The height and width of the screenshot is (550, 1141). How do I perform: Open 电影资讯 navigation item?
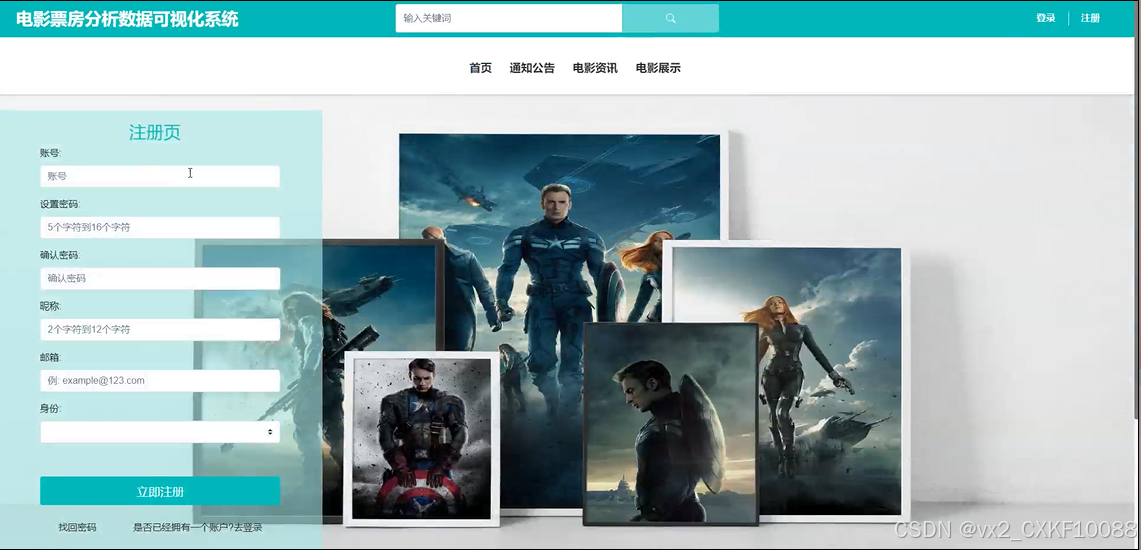point(595,68)
